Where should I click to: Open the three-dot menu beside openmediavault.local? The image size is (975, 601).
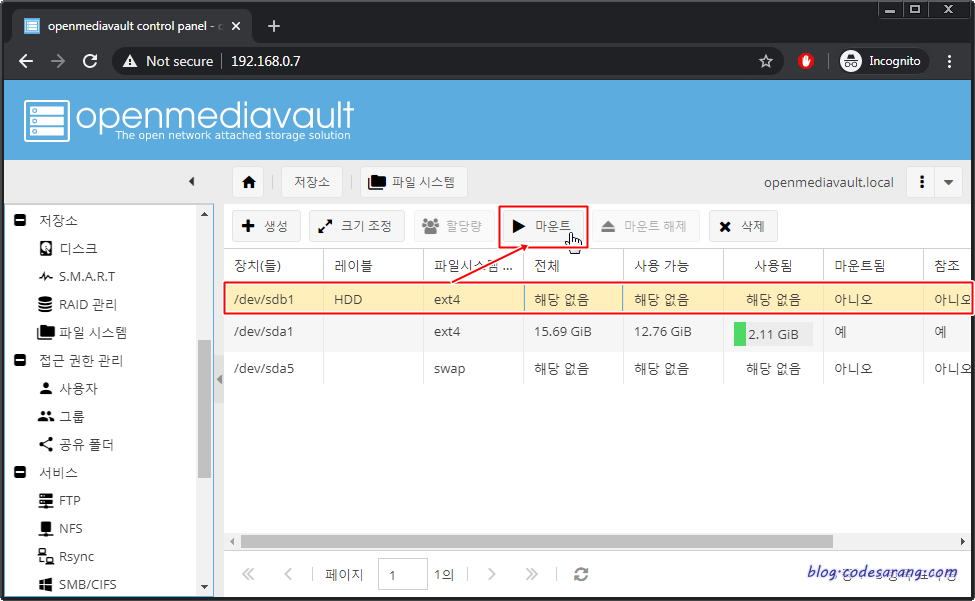tap(922, 182)
